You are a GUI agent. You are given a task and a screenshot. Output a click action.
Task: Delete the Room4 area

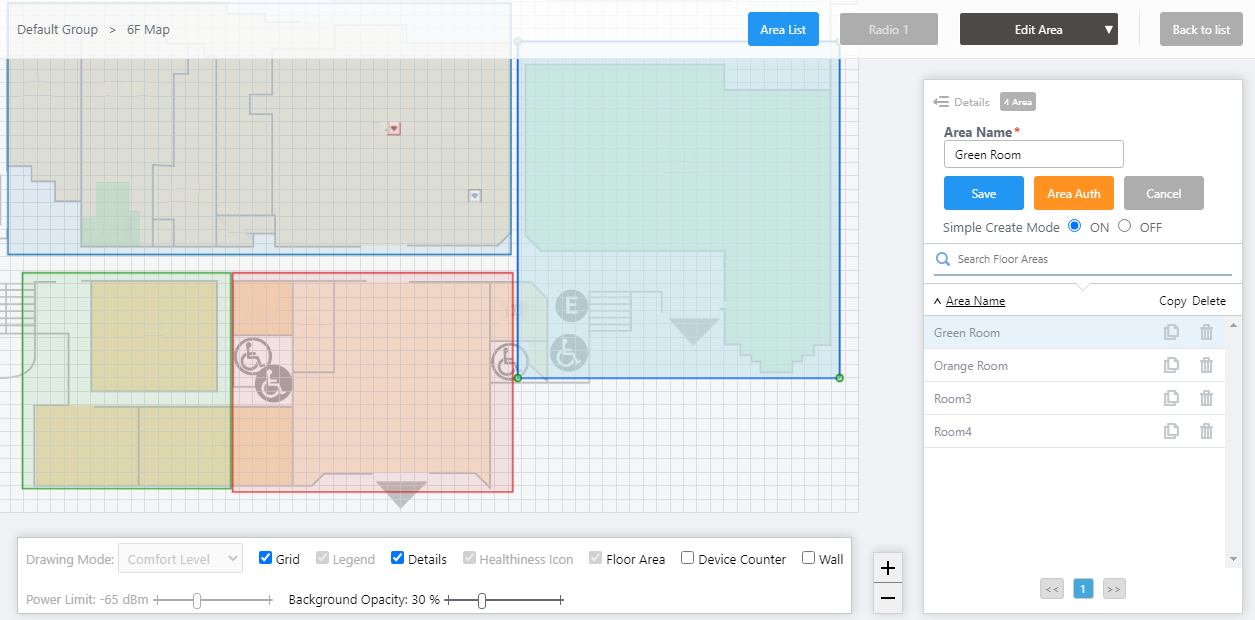click(x=1206, y=432)
